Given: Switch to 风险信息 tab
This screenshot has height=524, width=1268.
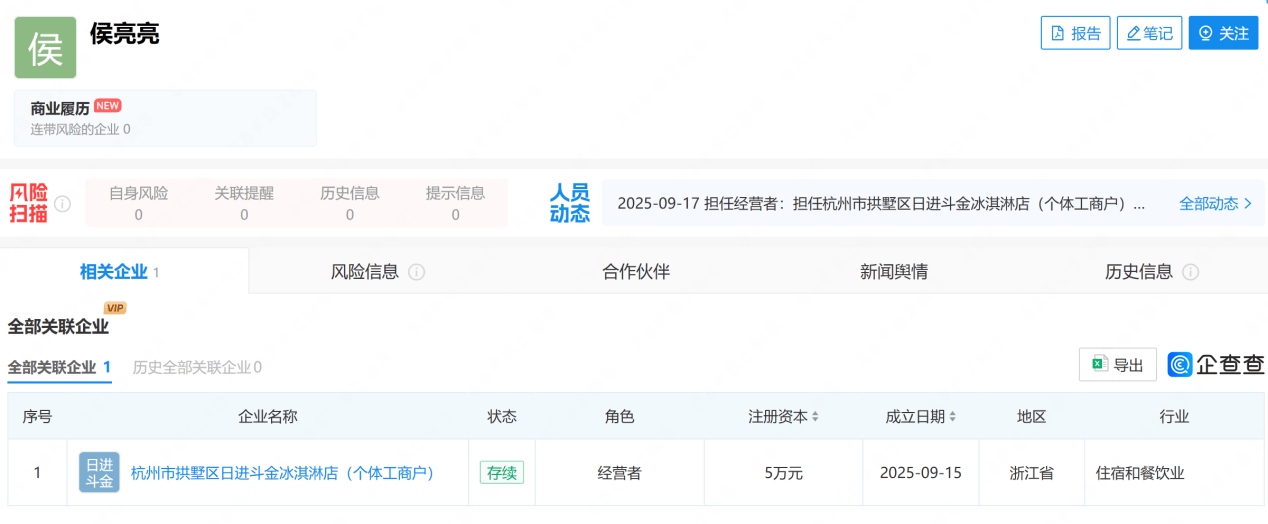Looking at the screenshot, I should click(377, 271).
